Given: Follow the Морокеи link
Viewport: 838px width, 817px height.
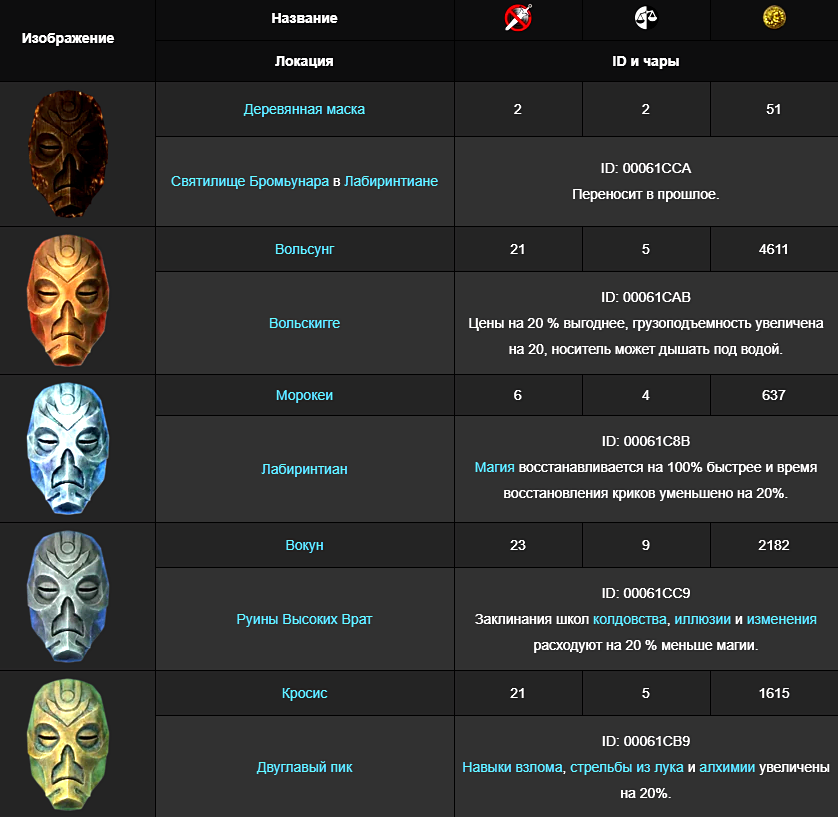Looking at the screenshot, I should (304, 395).
